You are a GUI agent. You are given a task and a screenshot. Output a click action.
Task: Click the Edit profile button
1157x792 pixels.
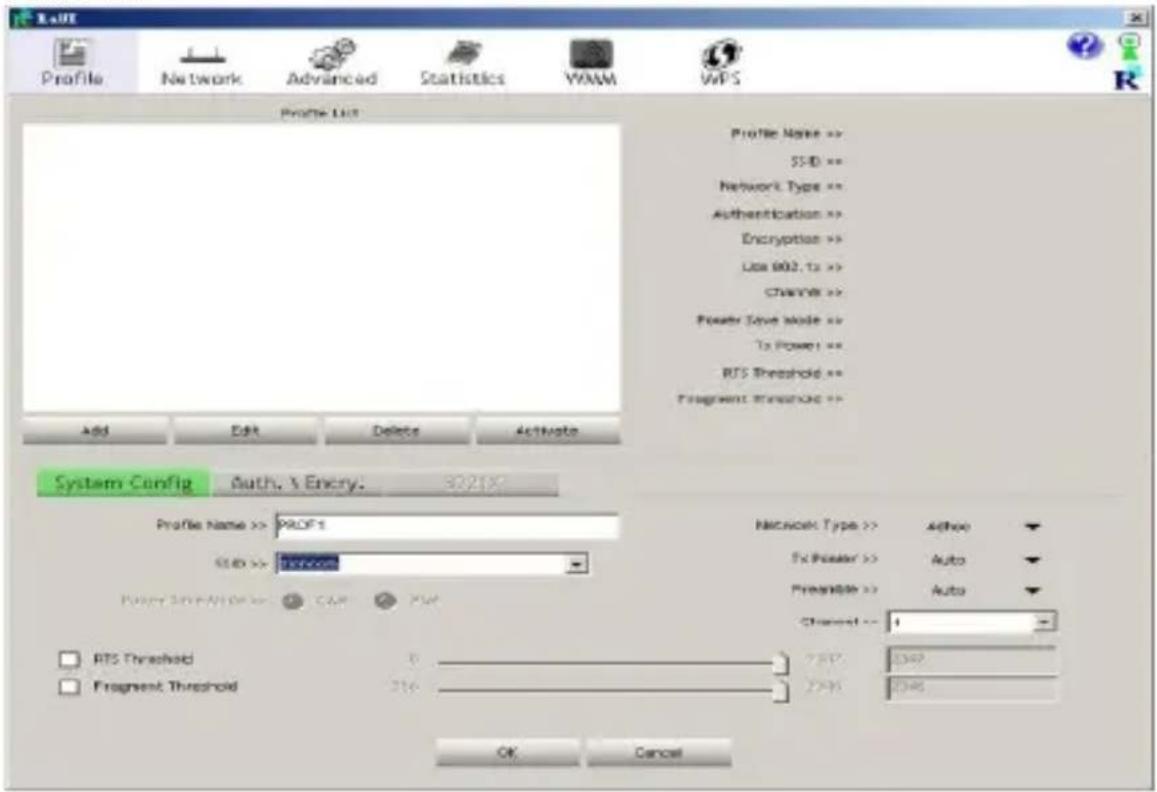[246, 430]
